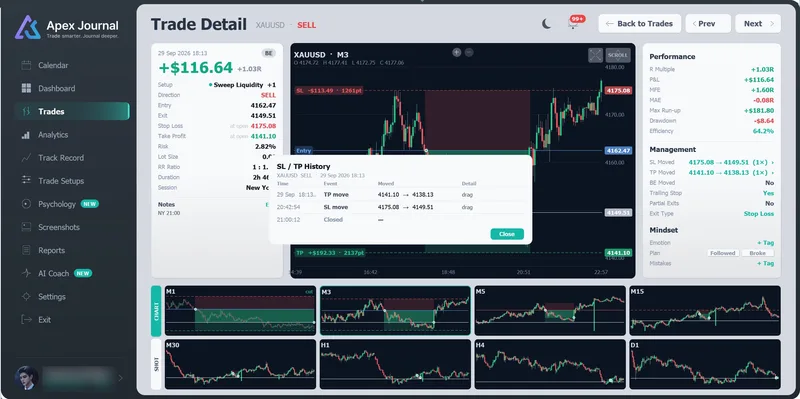Screen dimensions: 800x399
Task: Select the Entry price label 4162.47
Action: [618, 151]
